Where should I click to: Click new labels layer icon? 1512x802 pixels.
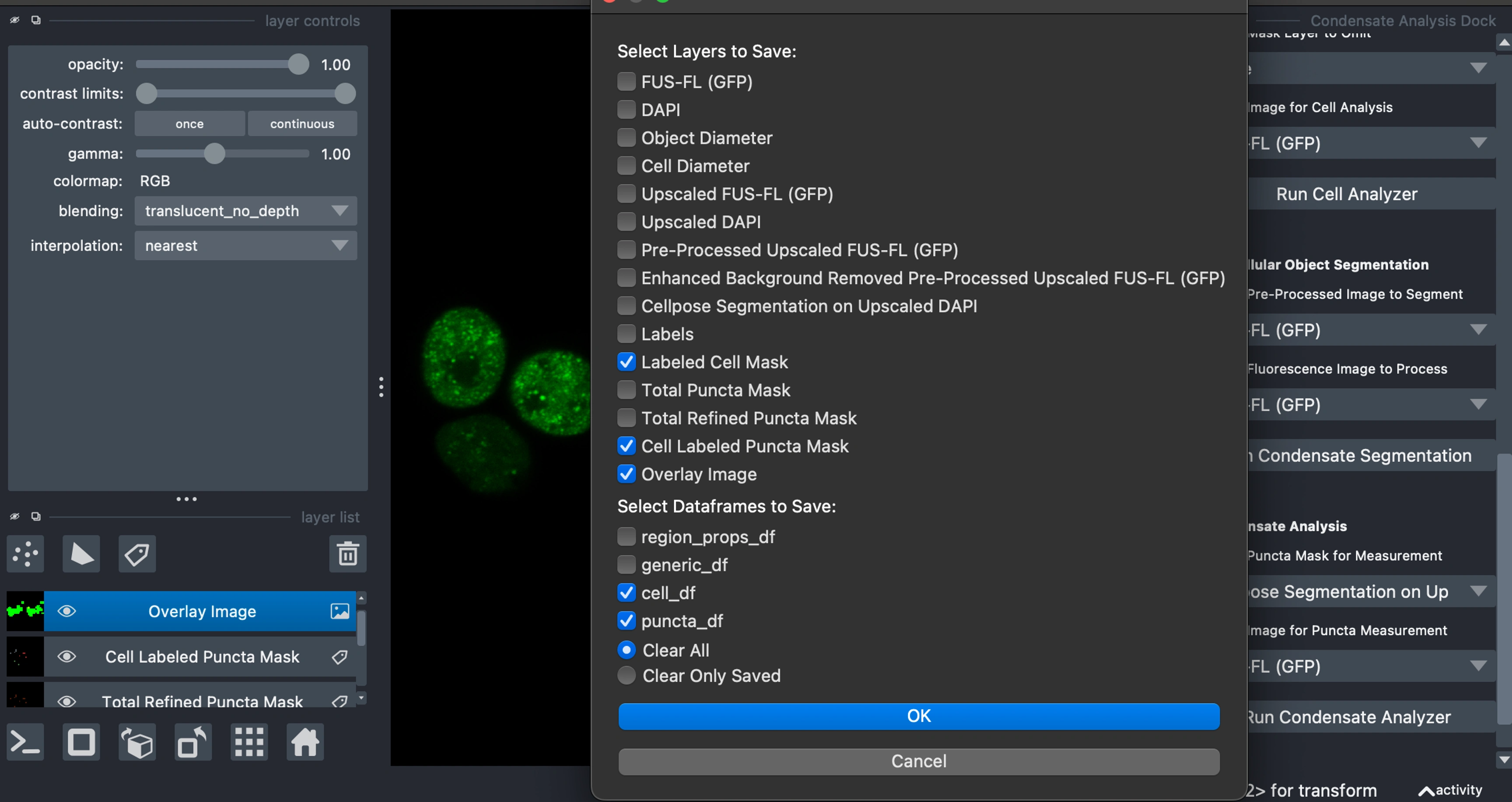click(x=137, y=553)
